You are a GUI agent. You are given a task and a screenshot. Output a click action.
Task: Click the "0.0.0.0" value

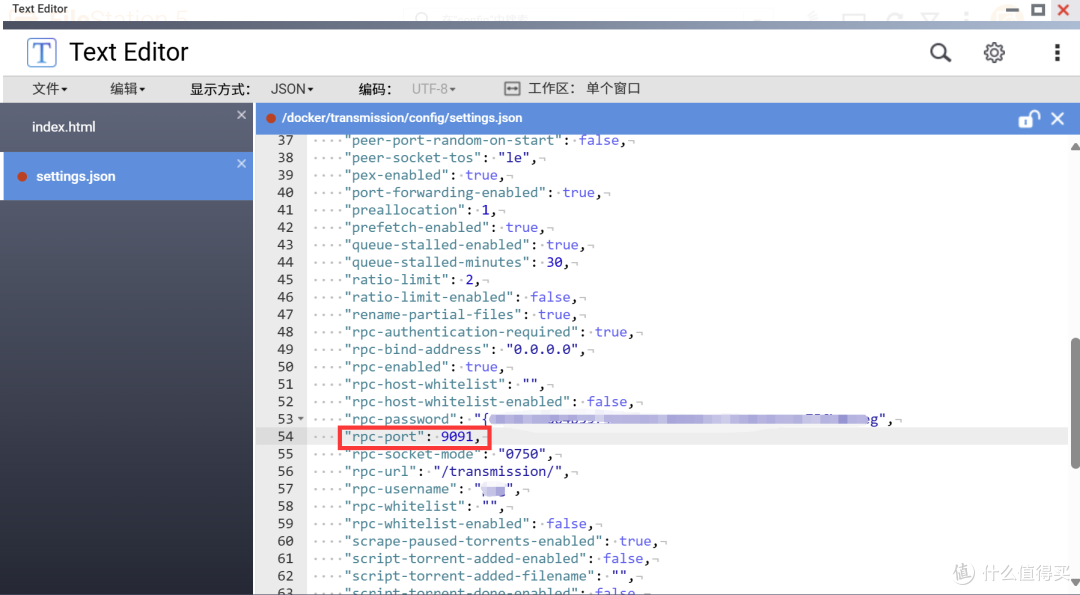542,350
